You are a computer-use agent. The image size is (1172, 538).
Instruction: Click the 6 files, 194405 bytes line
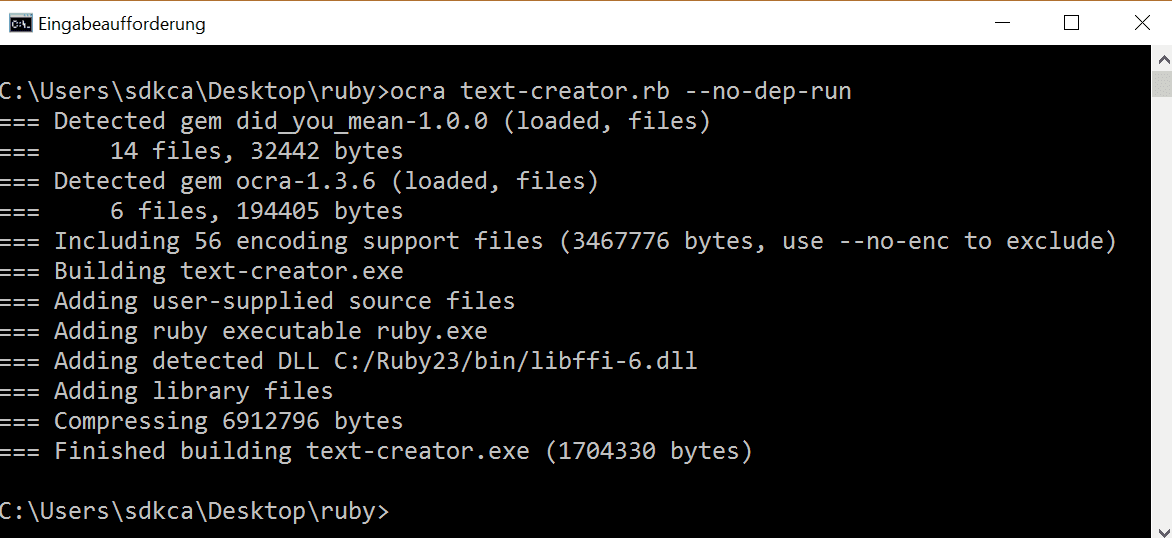click(202, 211)
